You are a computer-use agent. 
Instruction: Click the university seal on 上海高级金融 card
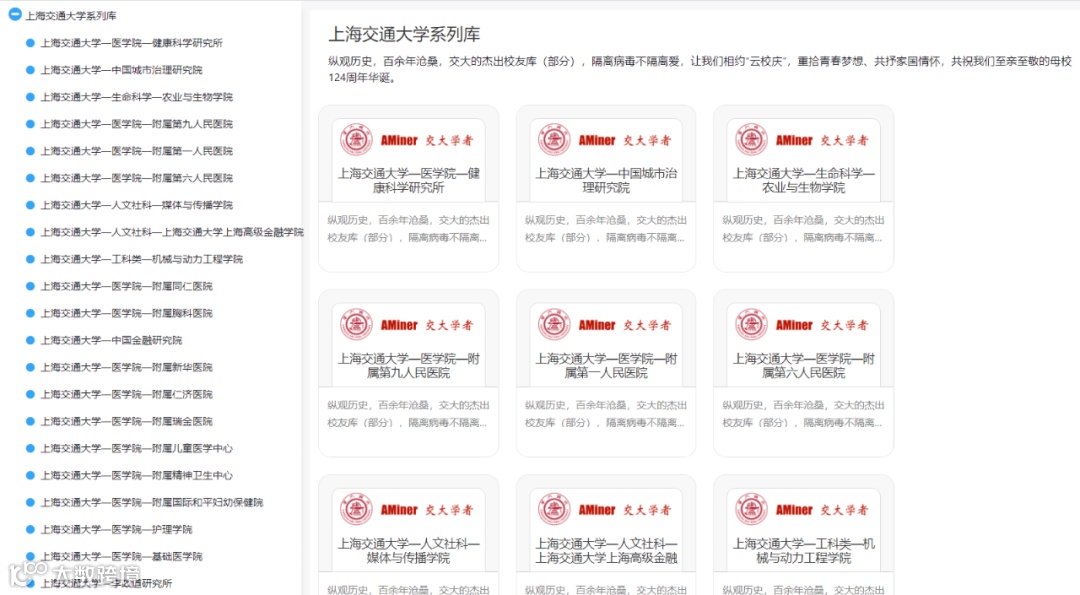pos(554,510)
